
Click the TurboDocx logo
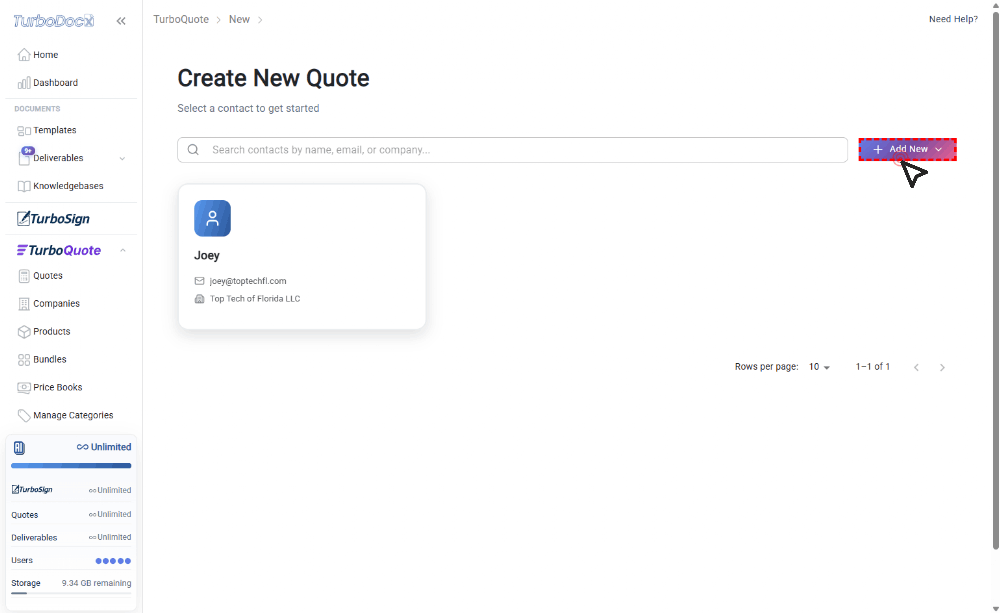54,21
